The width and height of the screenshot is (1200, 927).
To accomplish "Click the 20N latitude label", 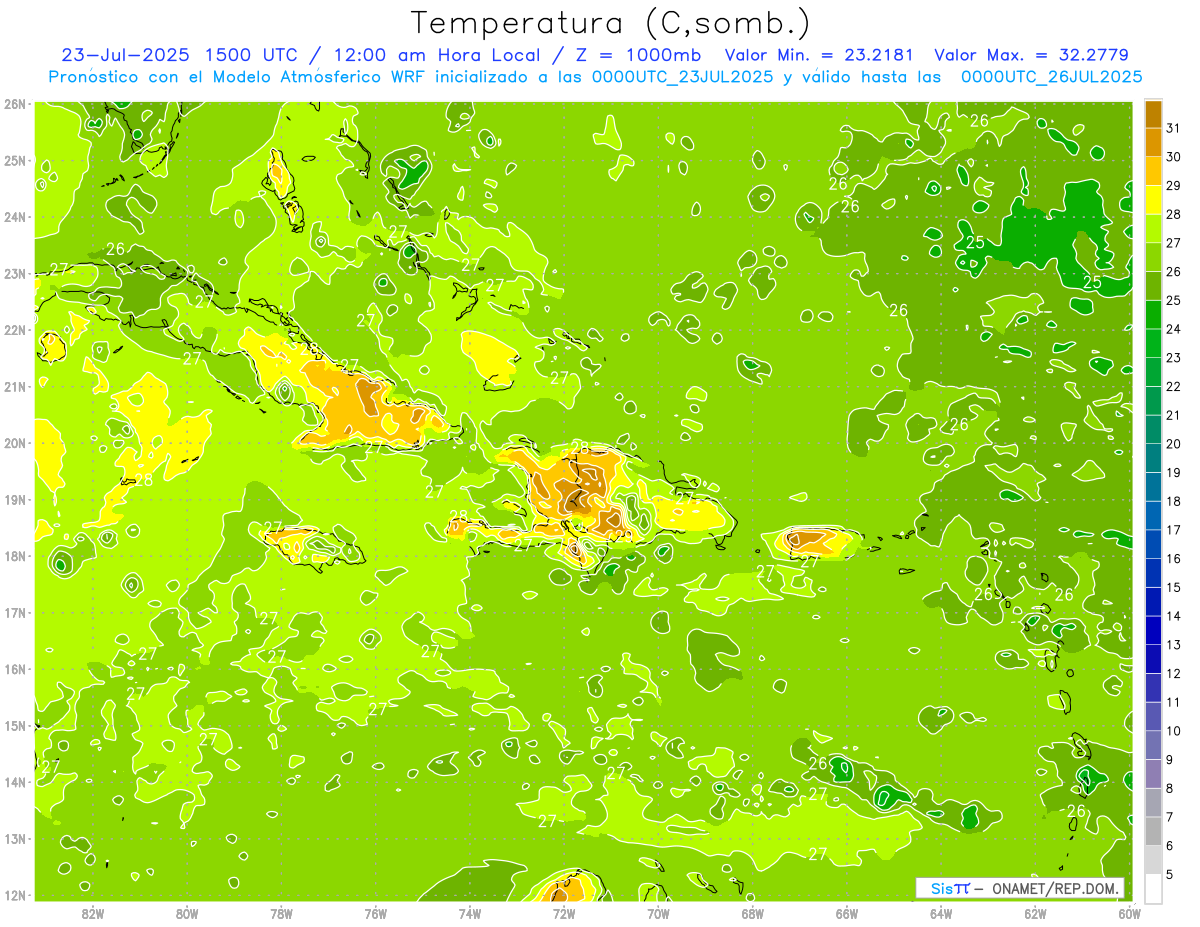I will (15, 443).
